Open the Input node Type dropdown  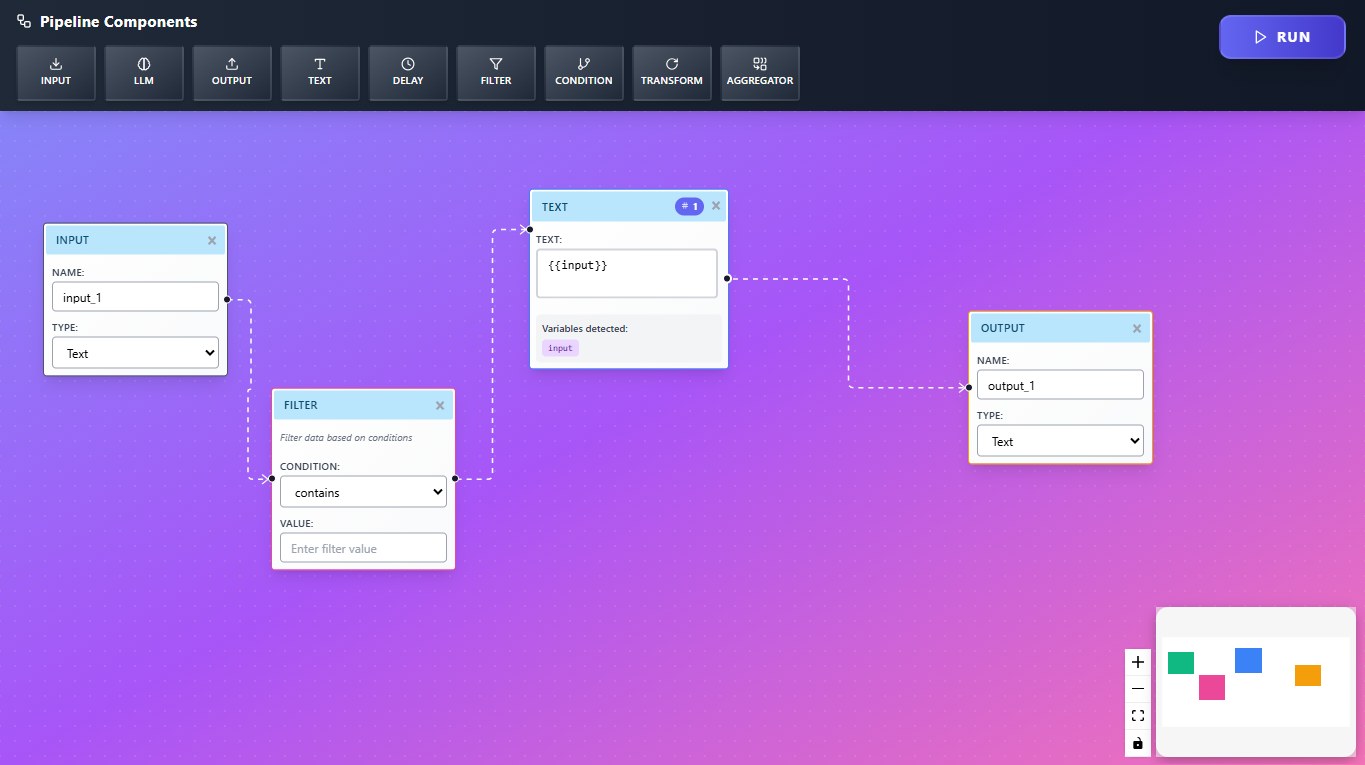coord(135,353)
